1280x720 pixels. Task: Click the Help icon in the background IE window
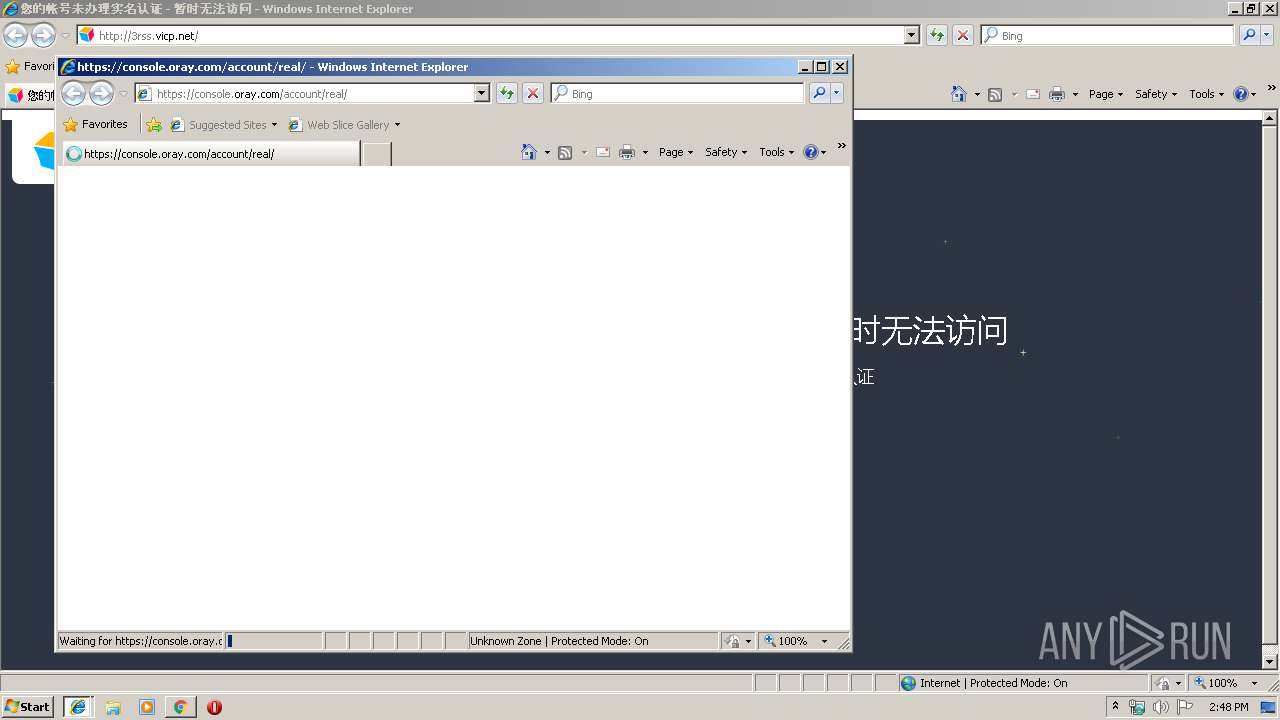click(x=1241, y=94)
